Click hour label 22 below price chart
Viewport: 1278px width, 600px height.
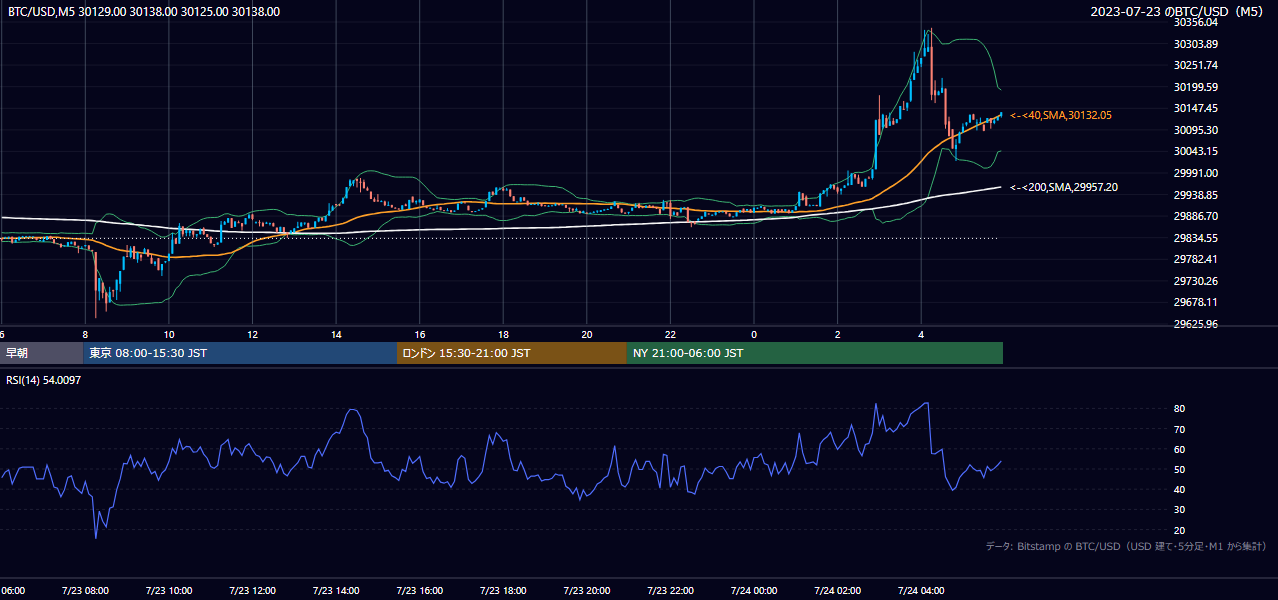point(670,334)
